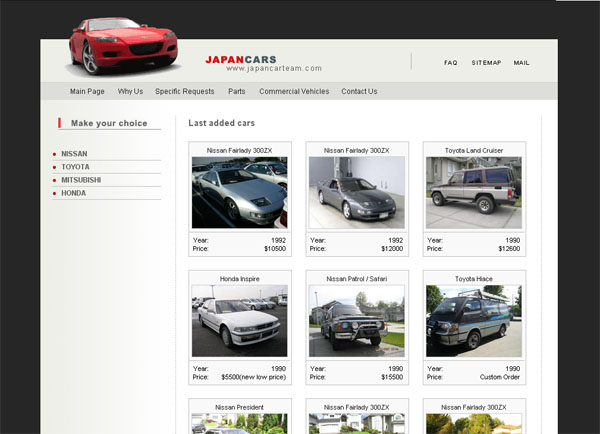Click the Toyota Hiace title
Image resolution: width=600 pixels, height=434 pixels.
[474, 279]
